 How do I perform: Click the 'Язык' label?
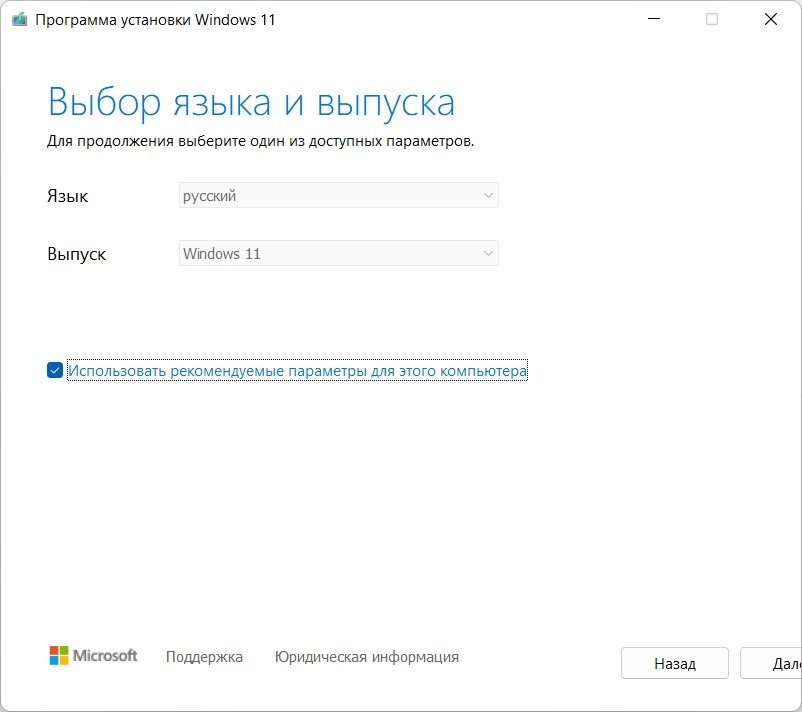pyautogui.click(x=68, y=196)
